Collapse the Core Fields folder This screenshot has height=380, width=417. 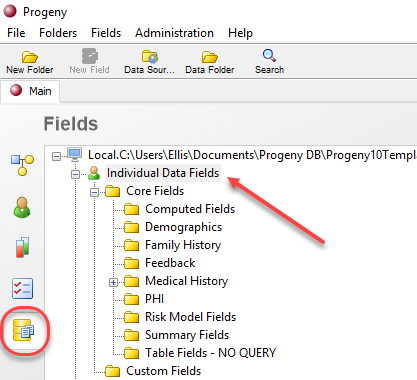tap(95, 192)
